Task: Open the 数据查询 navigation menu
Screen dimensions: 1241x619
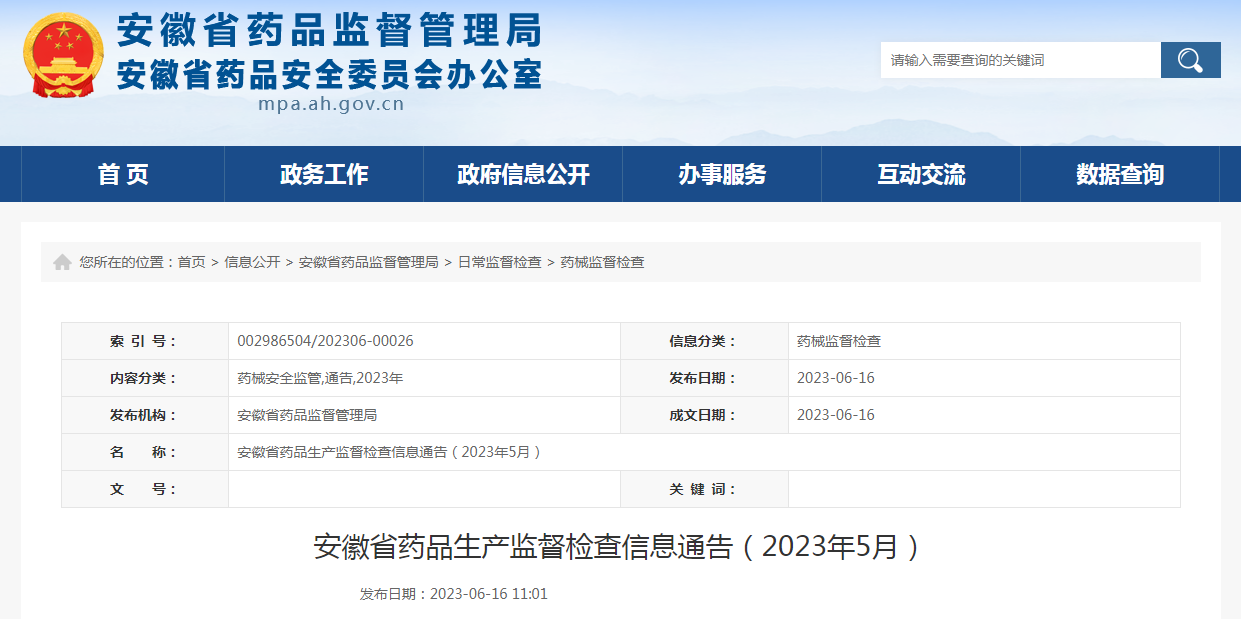Action: pos(1120,174)
